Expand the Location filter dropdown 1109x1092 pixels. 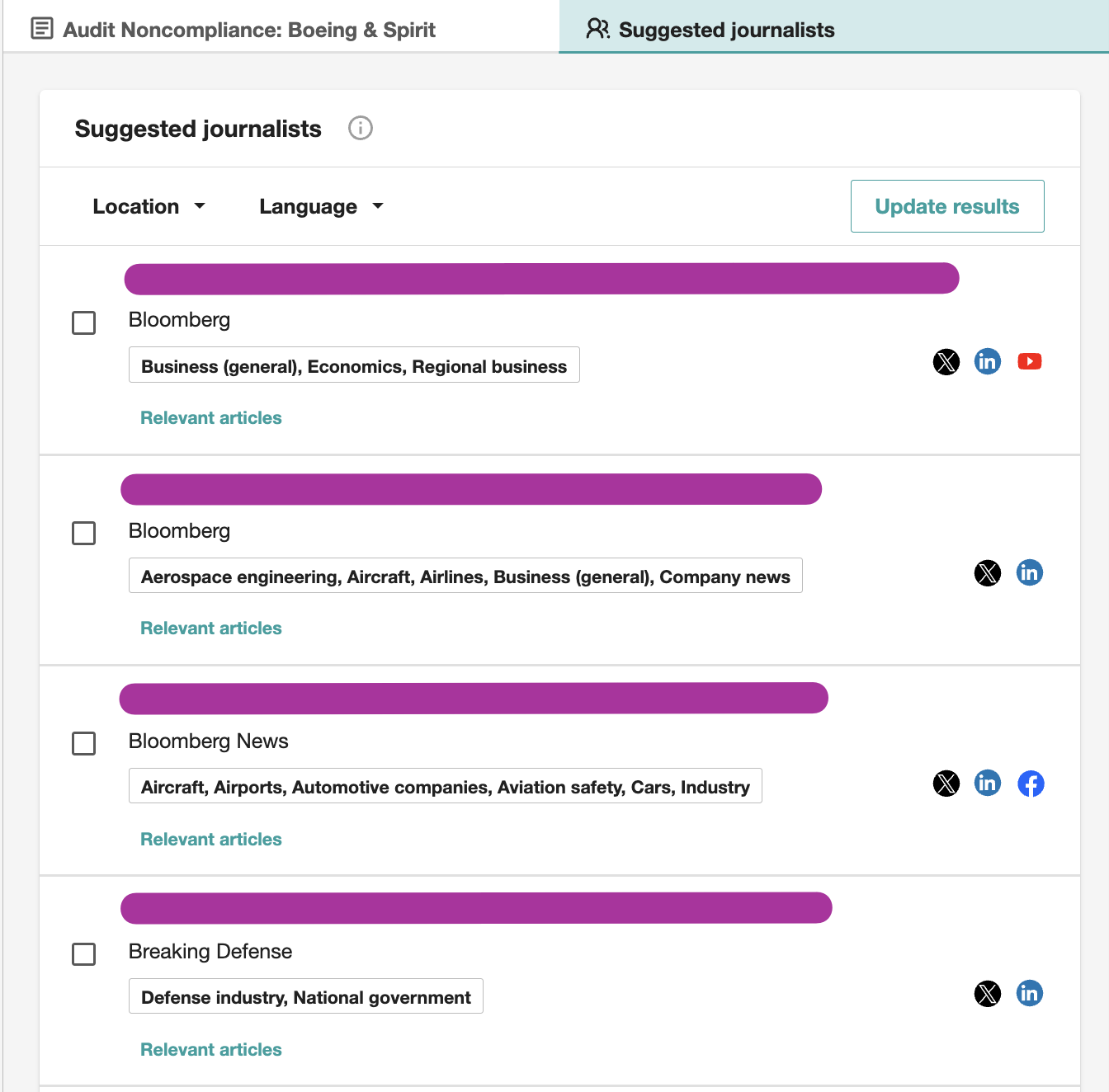(149, 206)
